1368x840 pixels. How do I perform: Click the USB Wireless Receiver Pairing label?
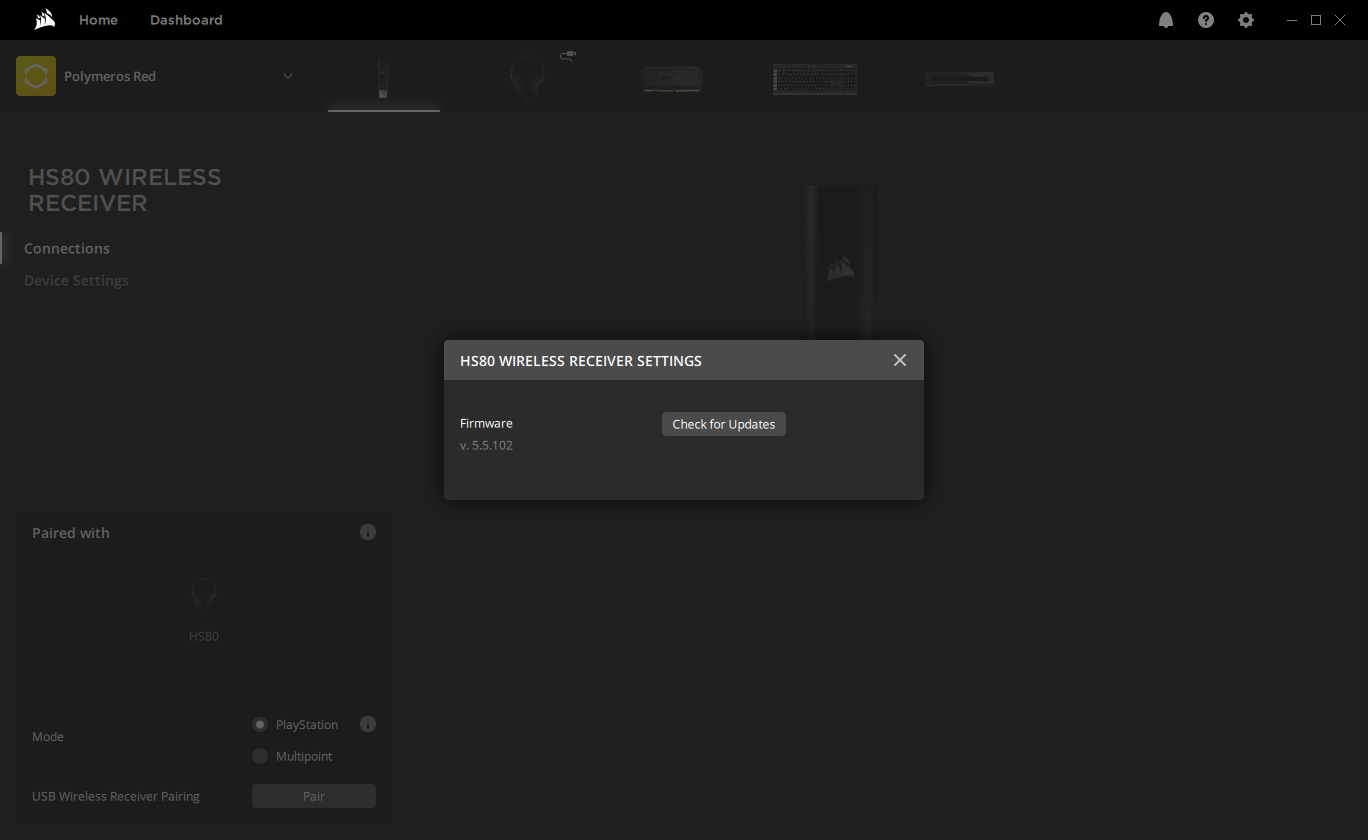(x=116, y=797)
